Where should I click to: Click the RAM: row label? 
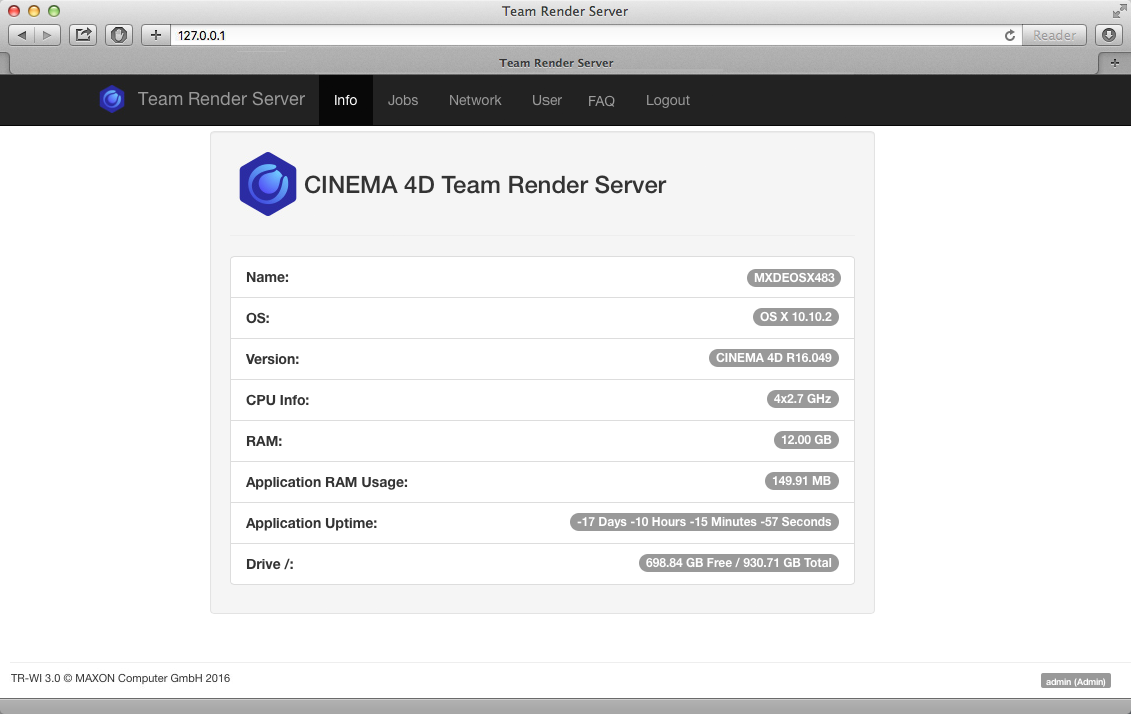point(264,441)
